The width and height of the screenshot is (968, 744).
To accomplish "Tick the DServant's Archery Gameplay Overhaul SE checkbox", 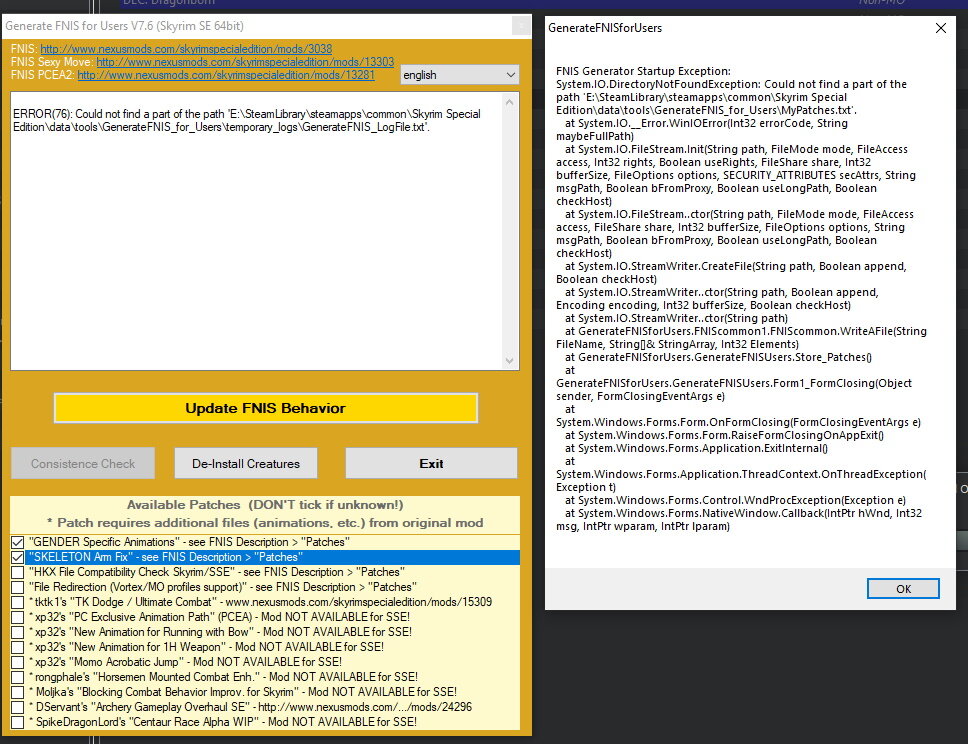I will pyautogui.click(x=17, y=707).
